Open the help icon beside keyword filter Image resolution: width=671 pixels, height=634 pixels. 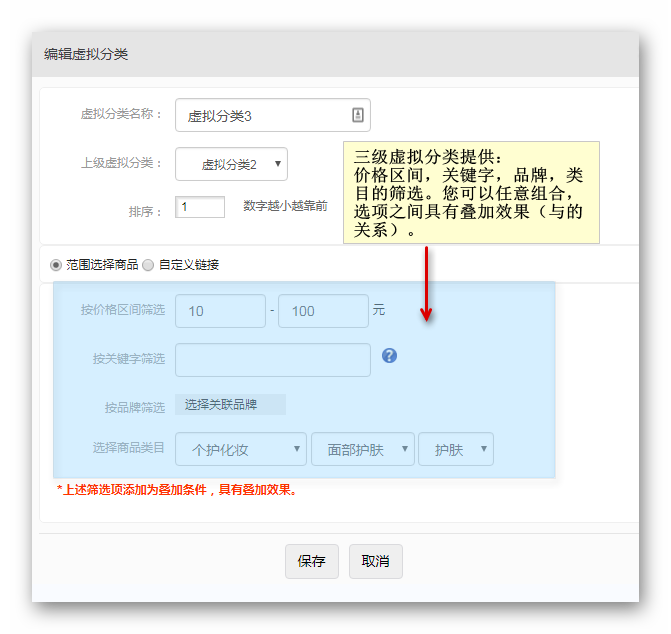point(389,356)
